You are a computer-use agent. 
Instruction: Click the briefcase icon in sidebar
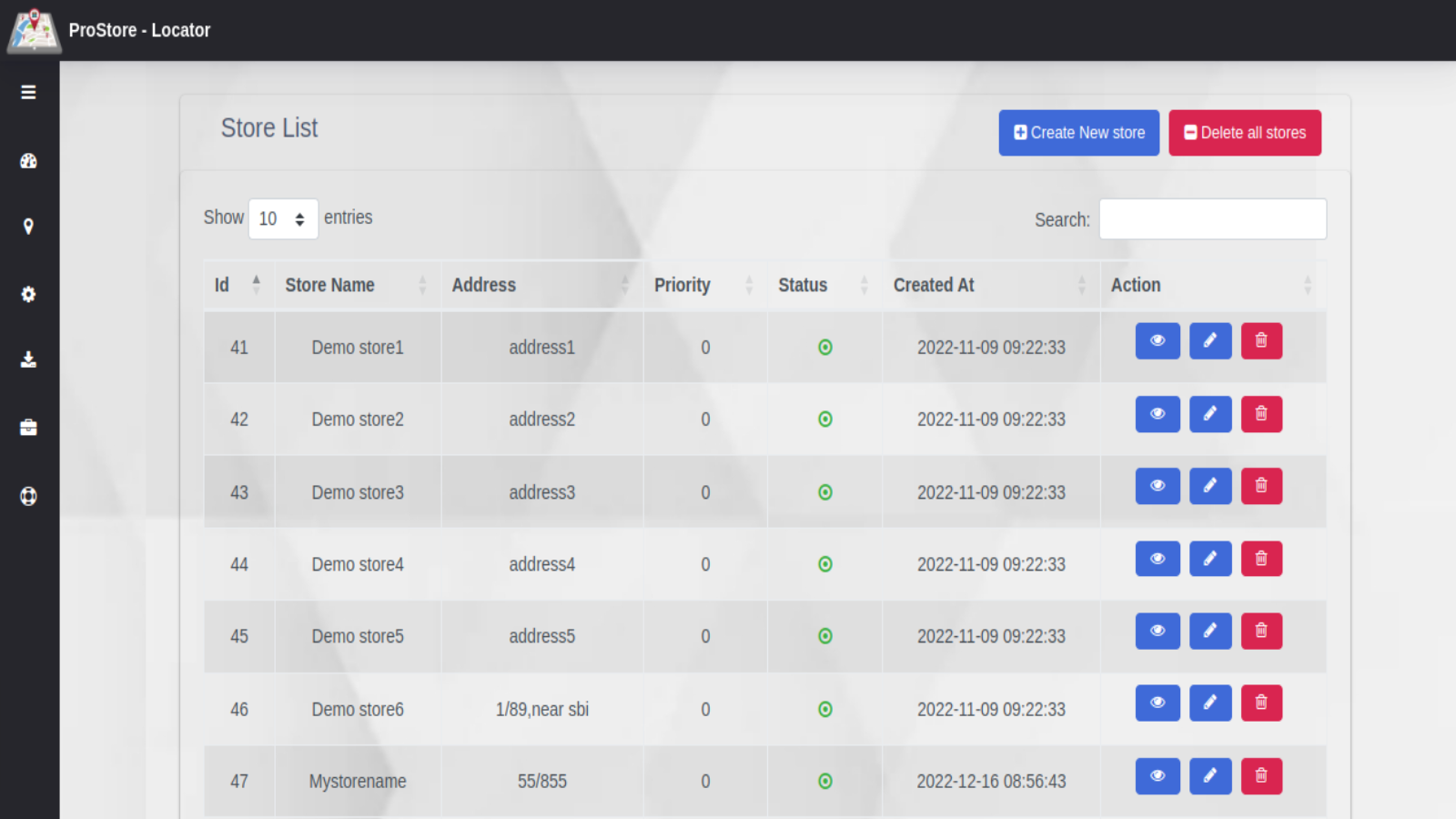pyautogui.click(x=28, y=427)
